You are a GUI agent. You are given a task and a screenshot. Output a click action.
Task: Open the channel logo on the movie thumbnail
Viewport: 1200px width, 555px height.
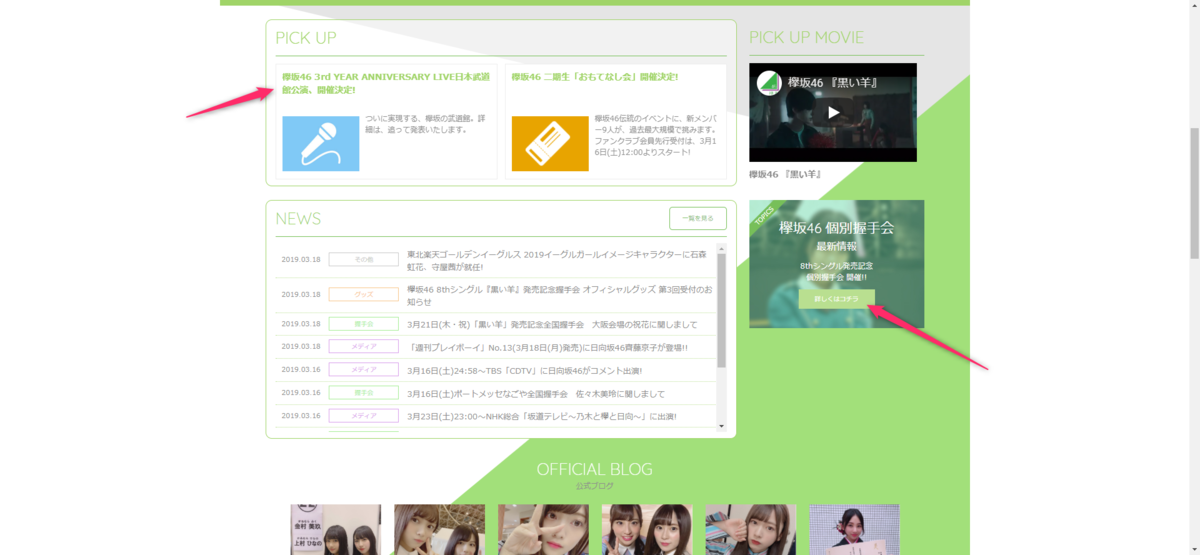[769, 83]
